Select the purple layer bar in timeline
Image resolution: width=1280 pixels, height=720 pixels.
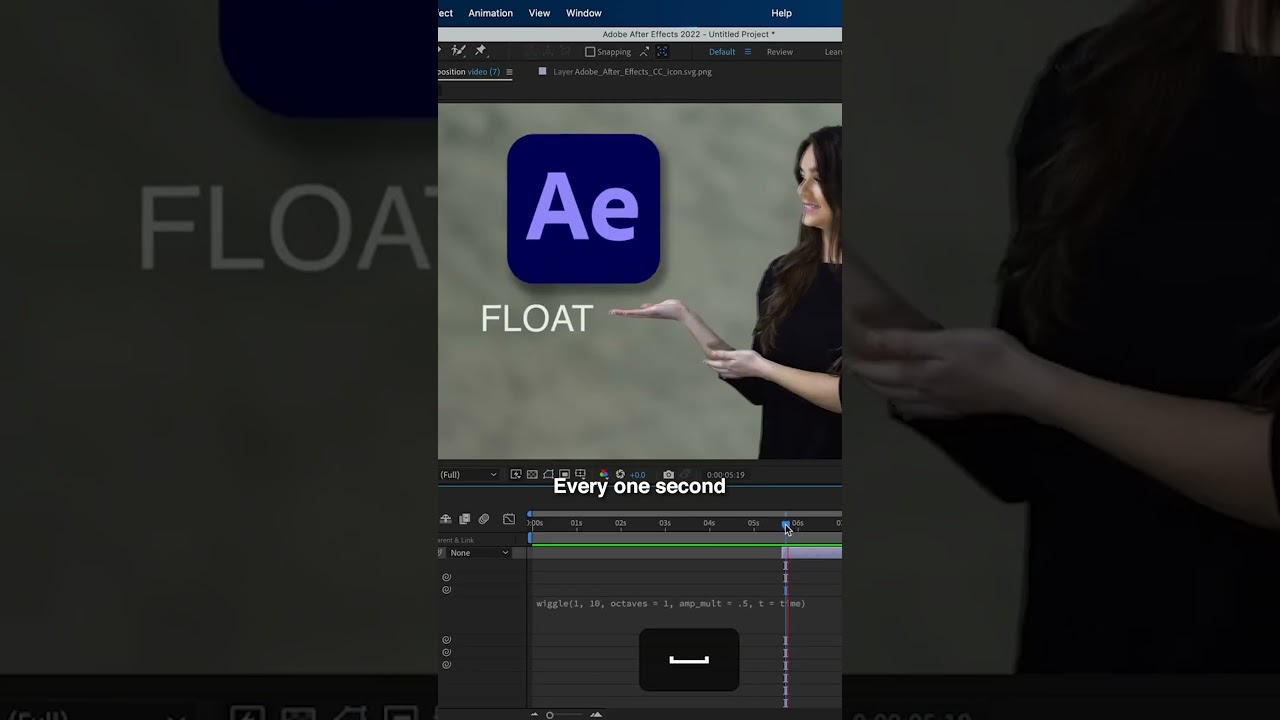pos(812,553)
